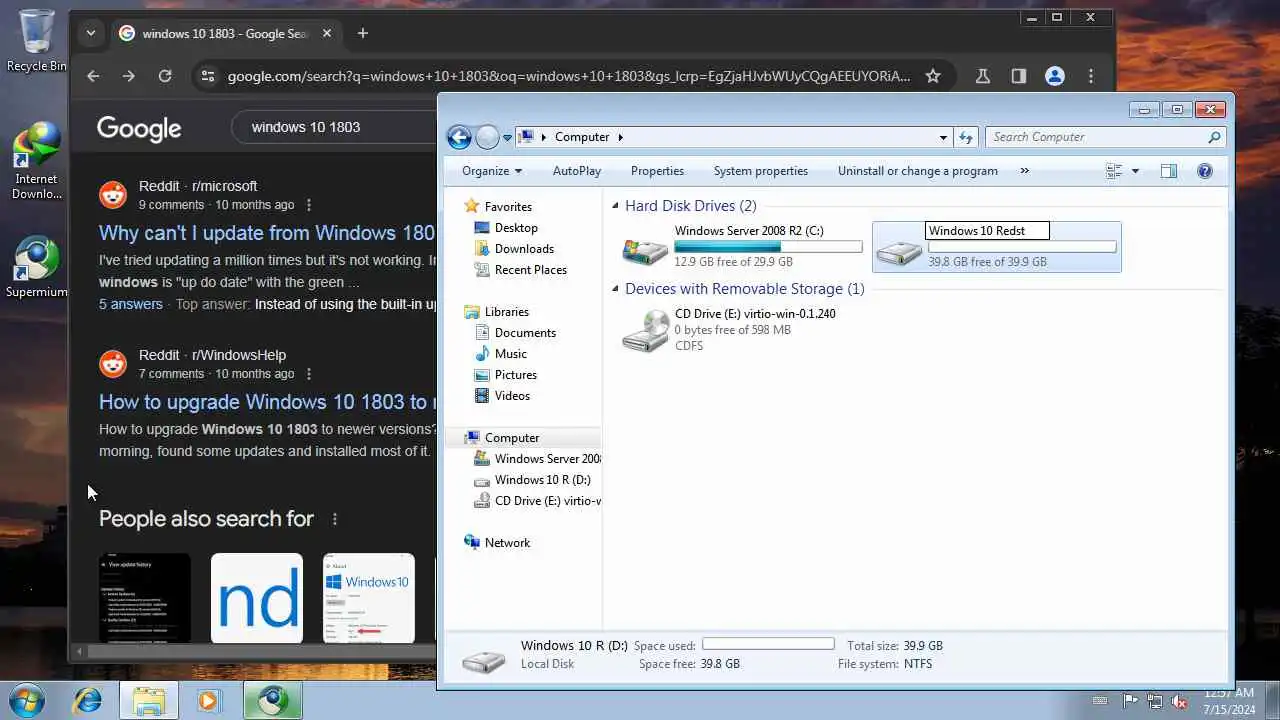1280x720 pixels.
Task: Open Chrome three-dot menu
Action: coord(1091,76)
